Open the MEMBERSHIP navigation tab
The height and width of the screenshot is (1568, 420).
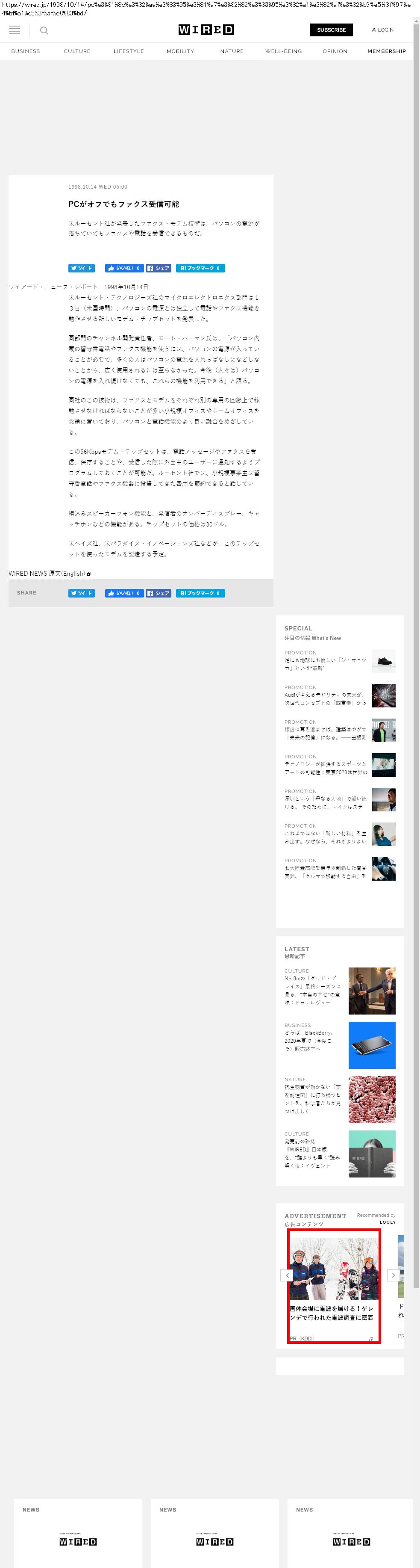(386, 51)
